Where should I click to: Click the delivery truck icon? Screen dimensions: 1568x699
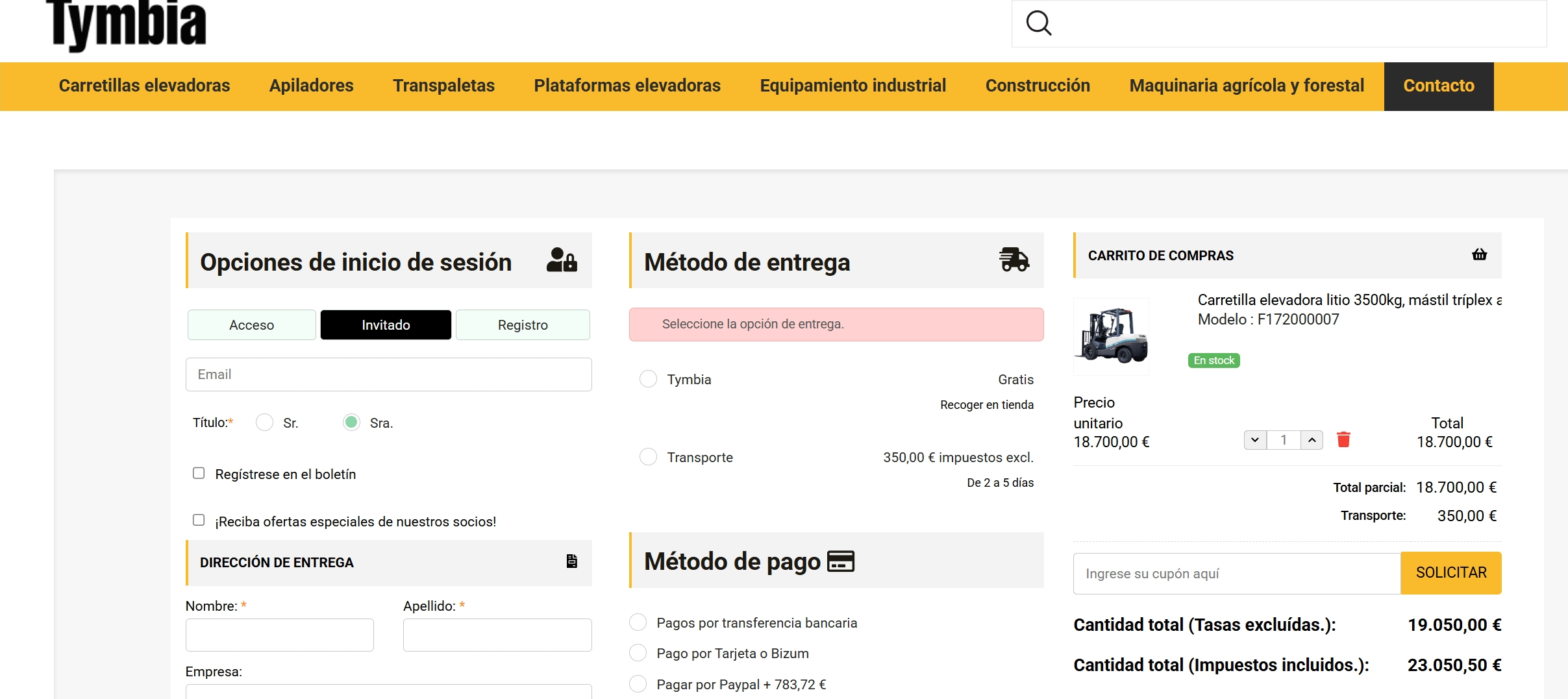pyautogui.click(x=1014, y=260)
